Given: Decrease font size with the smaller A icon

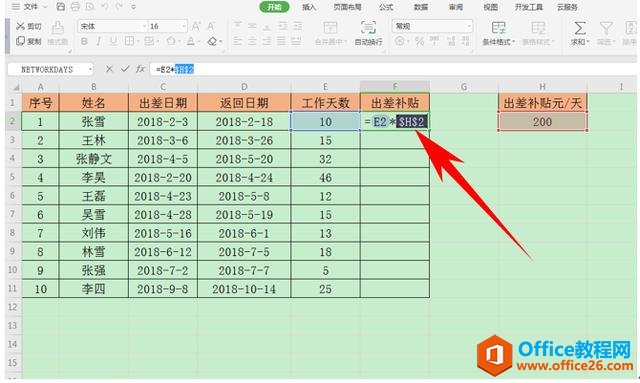Looking at the screenshot, I should (x=211, y=27).
